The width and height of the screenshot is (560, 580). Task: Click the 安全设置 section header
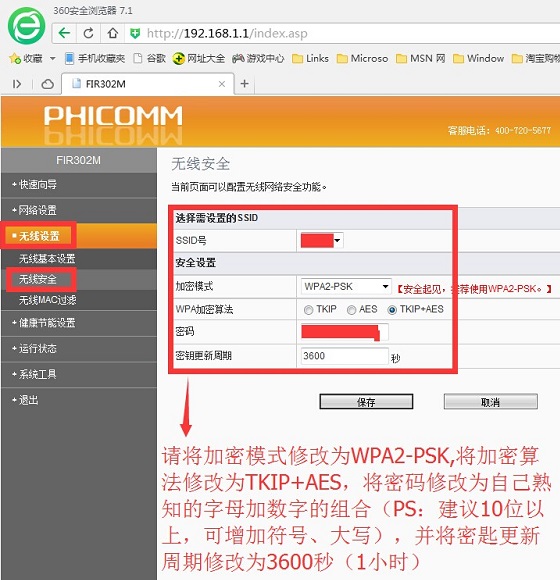(x=196, y=263)
